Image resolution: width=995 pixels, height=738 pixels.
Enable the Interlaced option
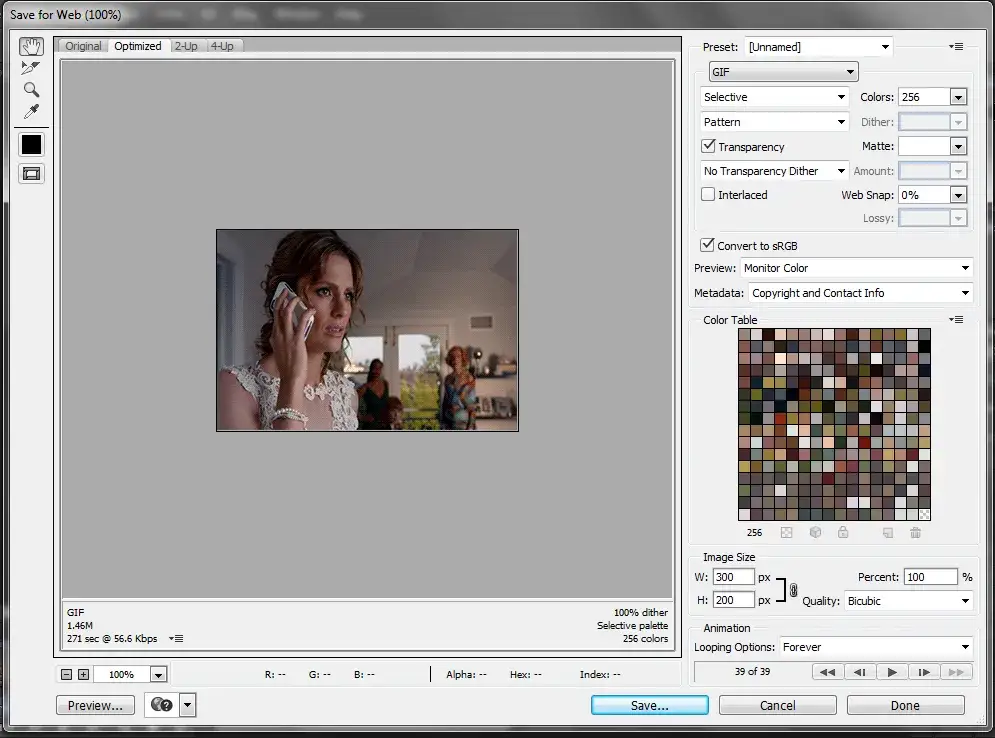708,194
